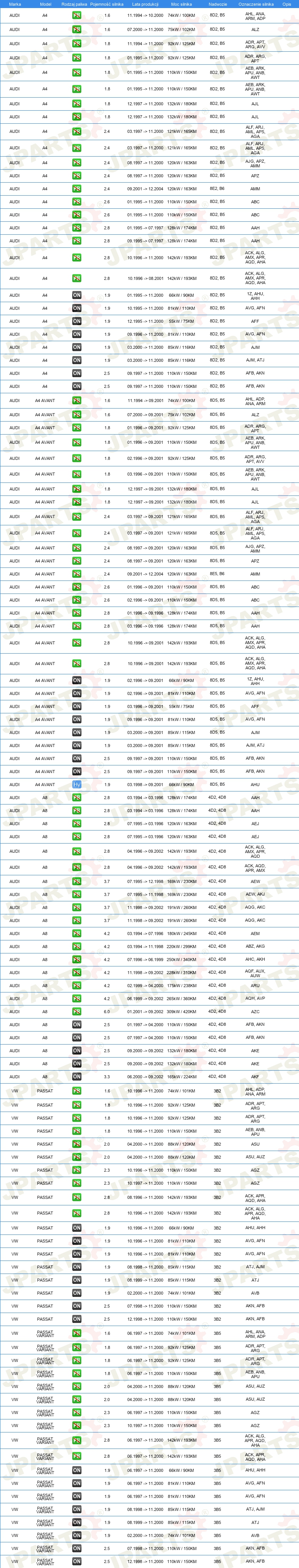
Task: Click production dates 02.1999 -> 04.2000
Action: (x=145, y=986)
